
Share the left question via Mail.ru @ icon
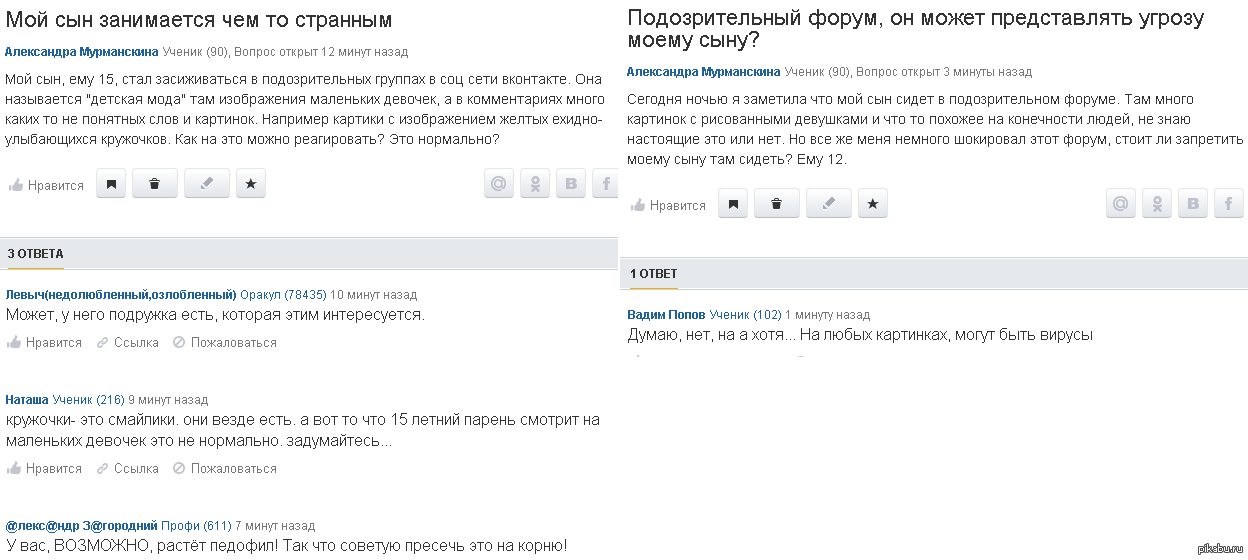pyautogui.click(x=499, y=184)
